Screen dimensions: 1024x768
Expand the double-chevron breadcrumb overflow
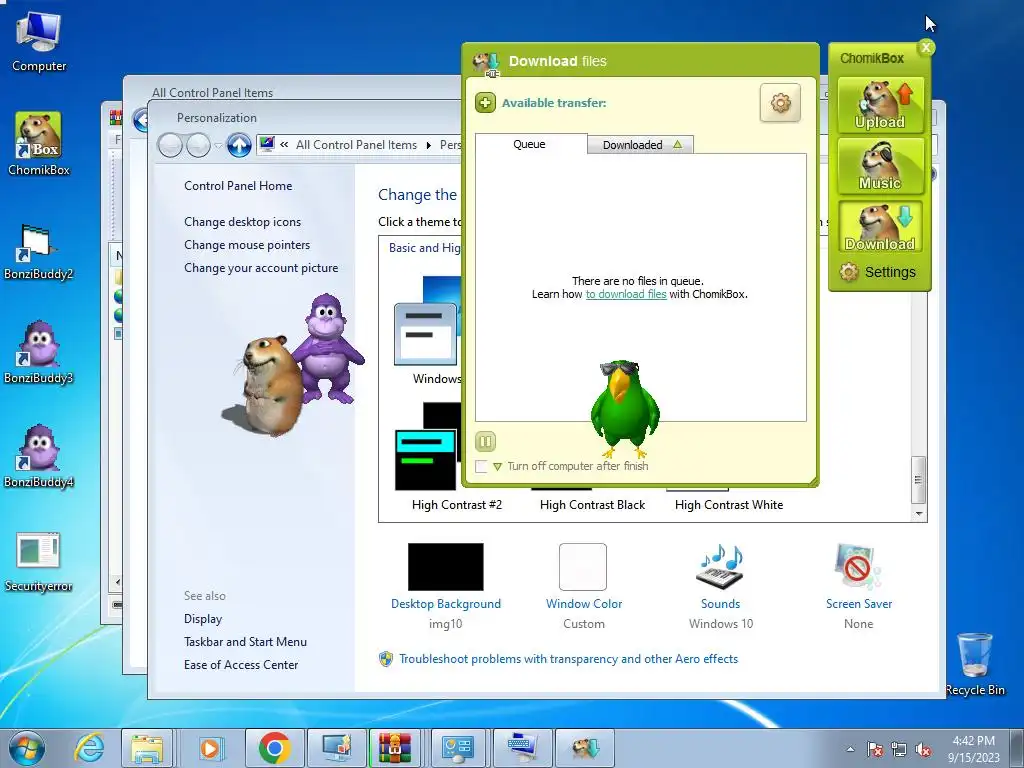(x=284, y=145)
